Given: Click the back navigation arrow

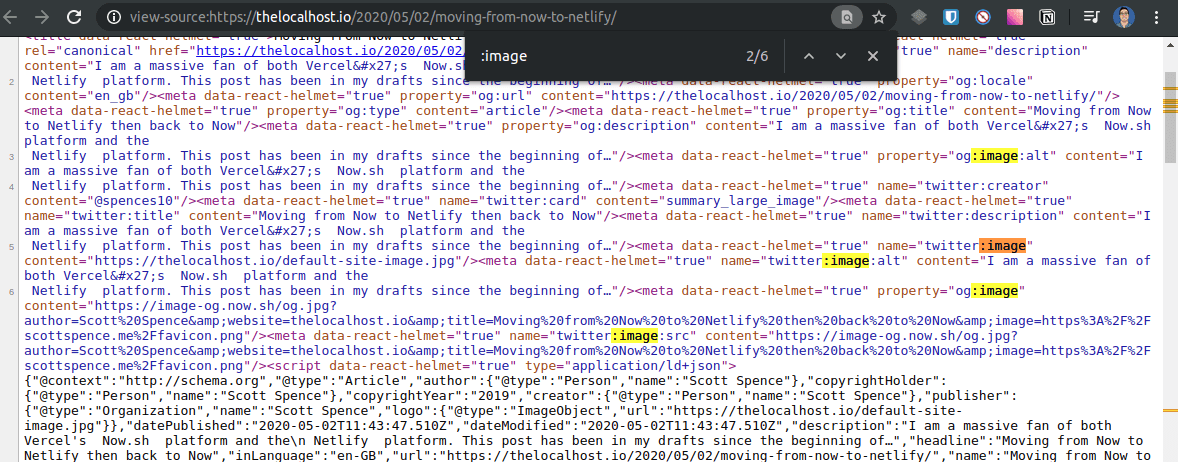Looking at the screenshot, I should 12,17.
